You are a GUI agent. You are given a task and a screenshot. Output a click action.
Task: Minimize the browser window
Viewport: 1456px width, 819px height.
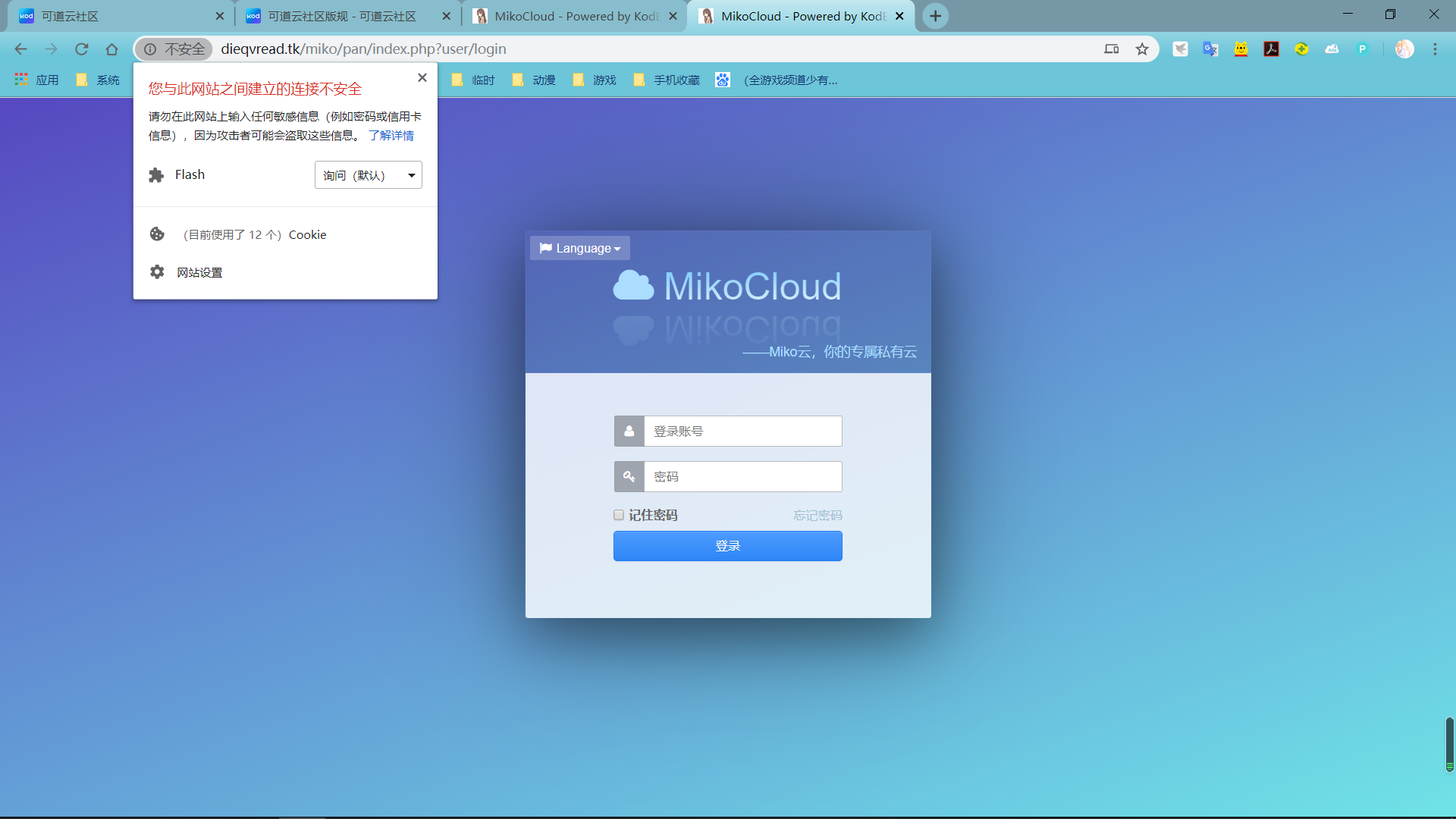[1348, 14]
